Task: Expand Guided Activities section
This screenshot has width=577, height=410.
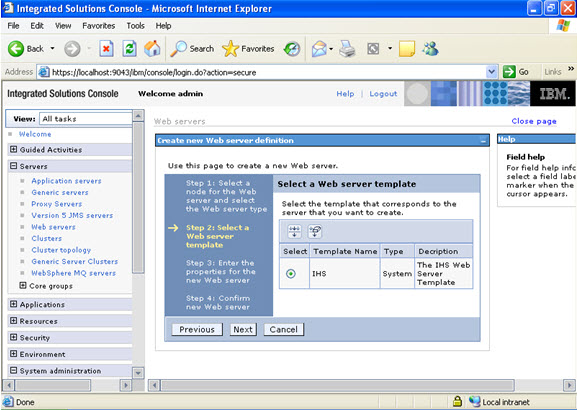Action: 14,149
